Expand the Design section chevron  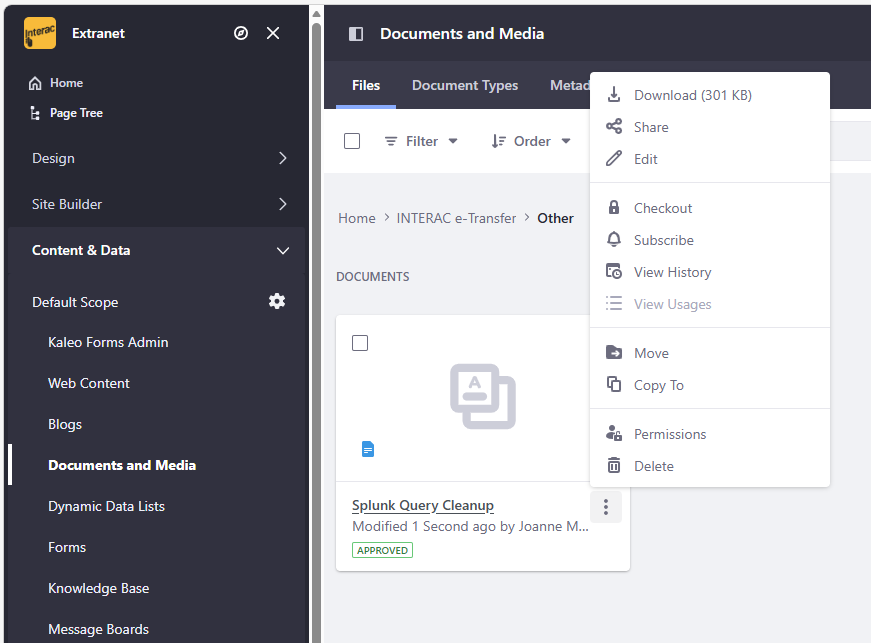pyautogui.click(x=283, y=158)
